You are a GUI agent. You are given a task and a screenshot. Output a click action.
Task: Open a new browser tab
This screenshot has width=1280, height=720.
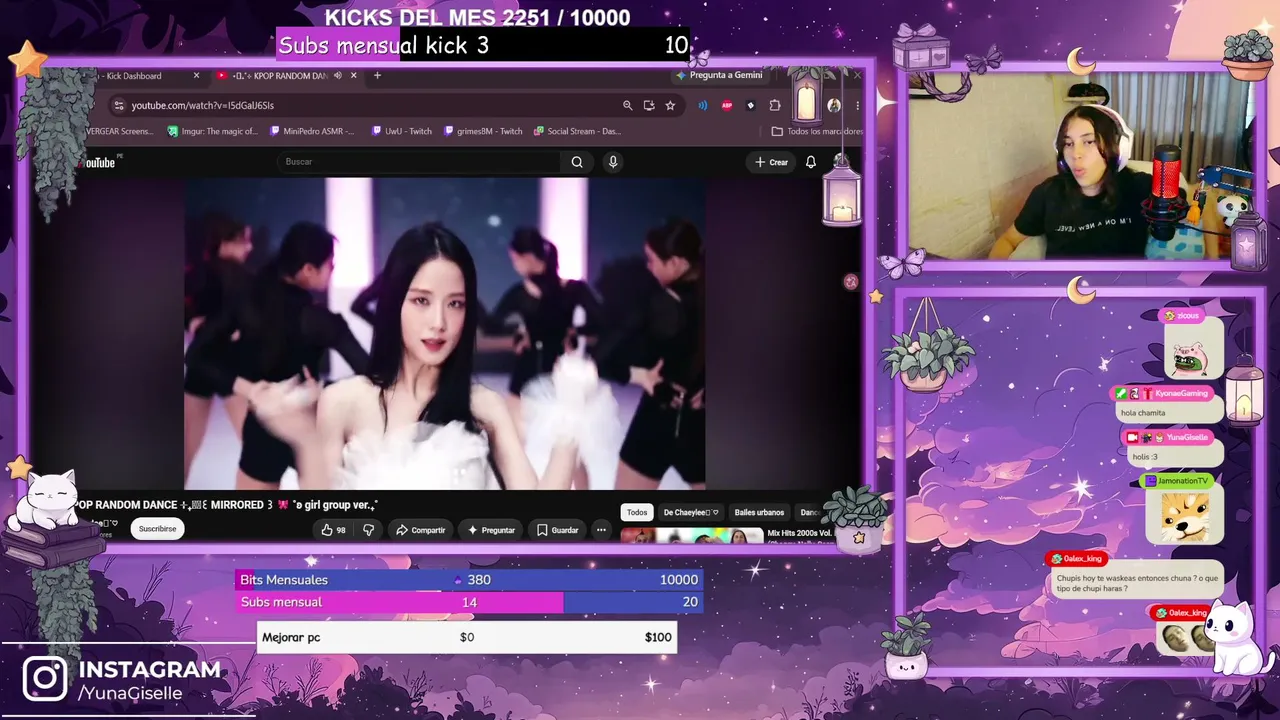[377, 76]
